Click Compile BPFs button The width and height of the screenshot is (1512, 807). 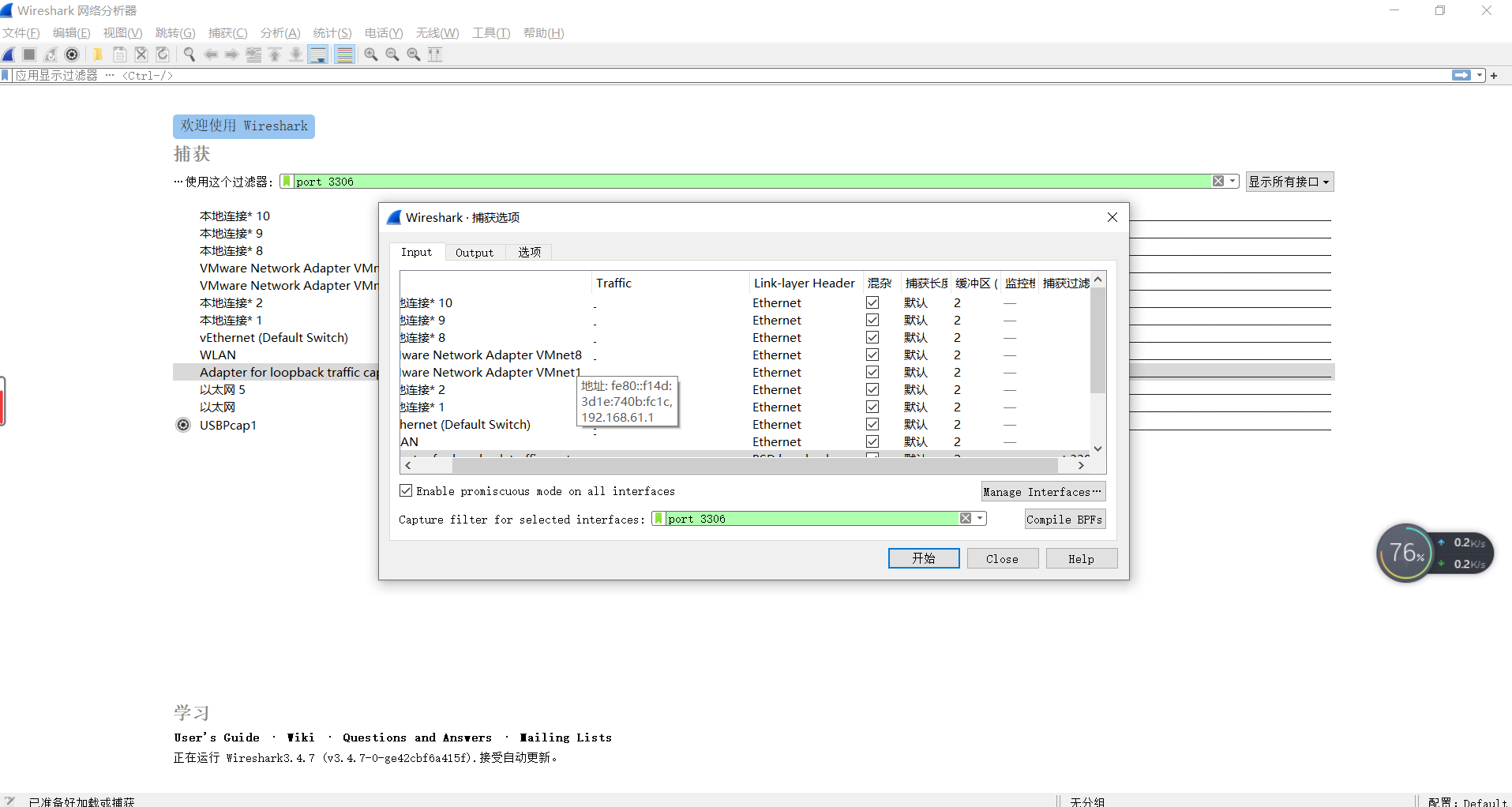click(1064, 519)
